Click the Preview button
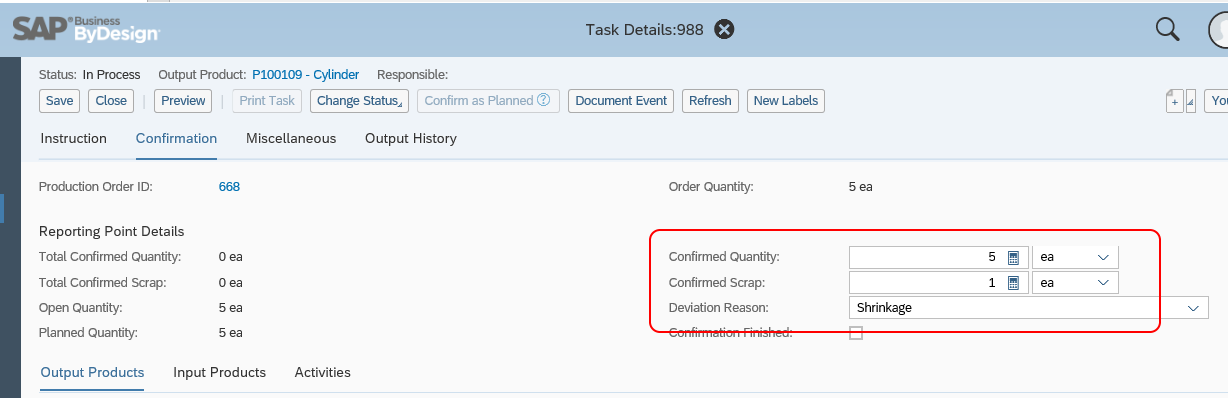Viewport: 1228px width, 398px height. point(183,100)
